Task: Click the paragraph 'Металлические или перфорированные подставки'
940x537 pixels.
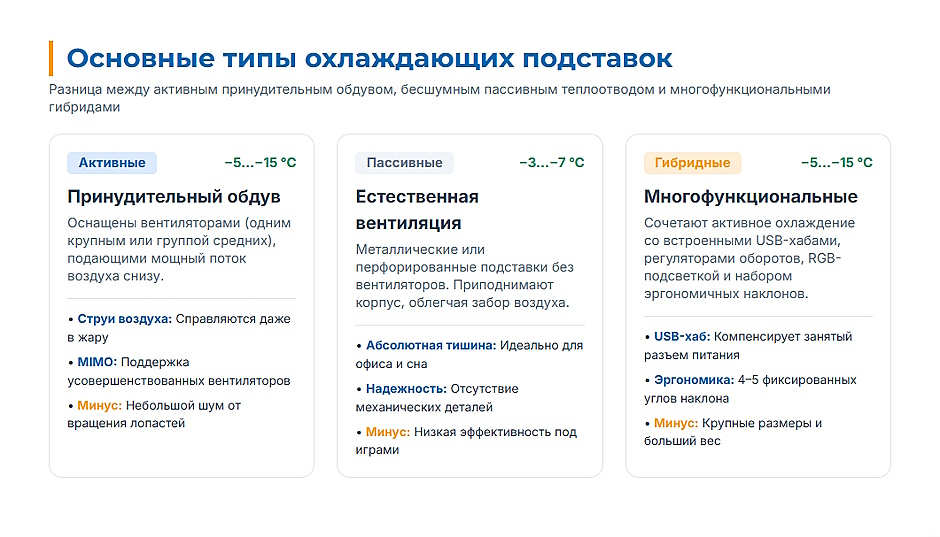Action: 465,276
